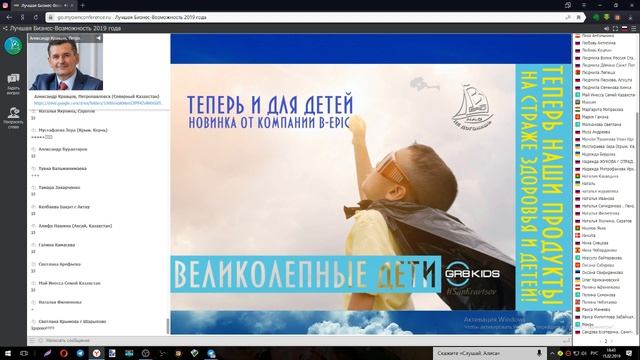Open browser menu with three lines icon
640x360 pixels.
584,5
